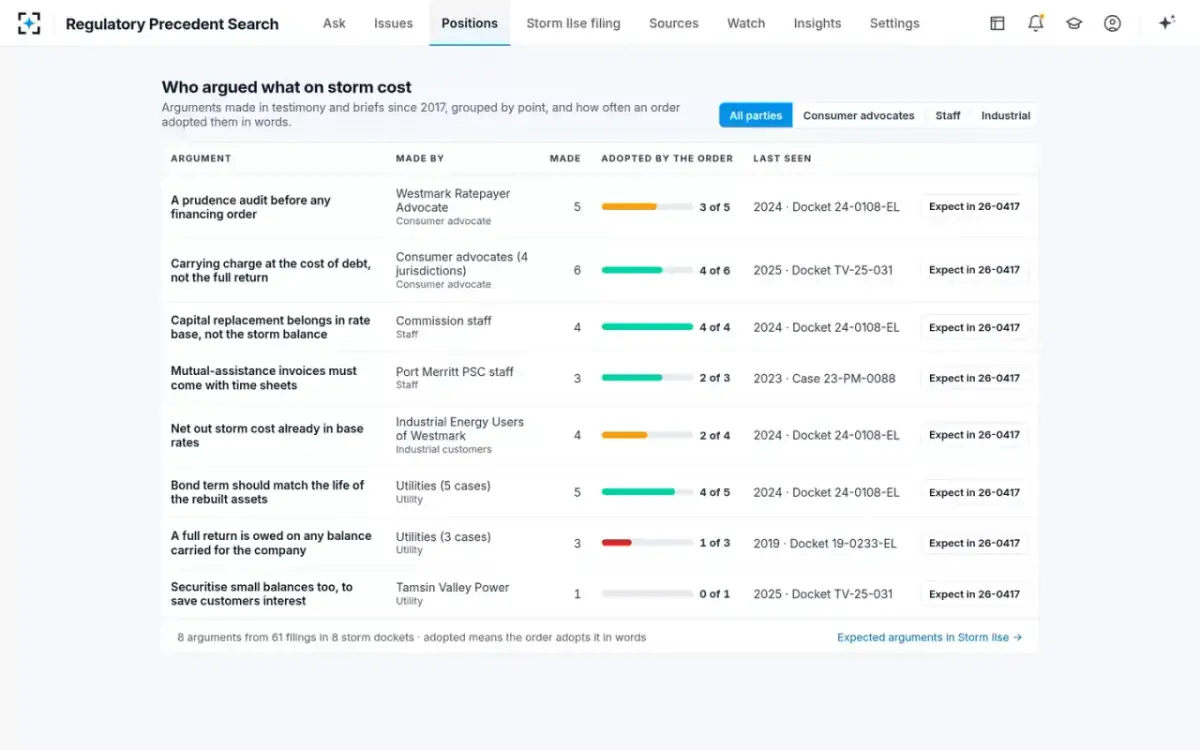Filter by Consumer advocates
Viewport: 1200px width, 750px height.
click(x=859, y=116)
